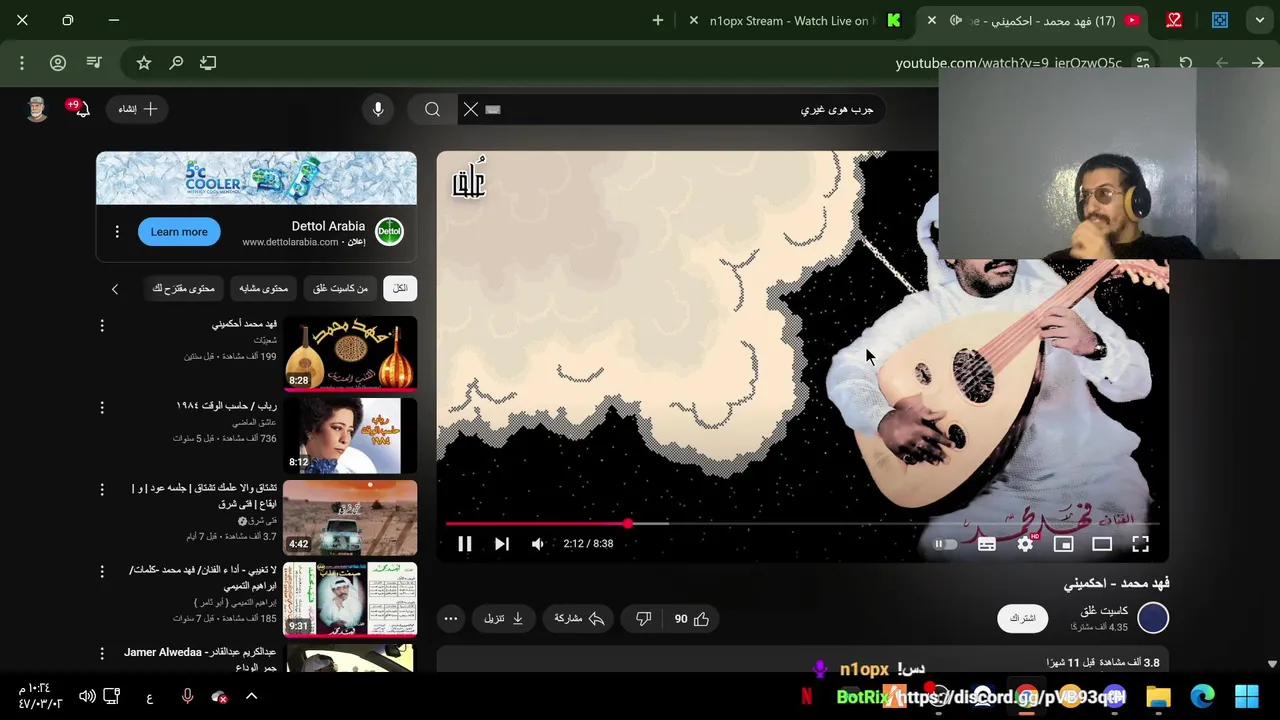Open options for فهد محمد أحكميني video
1280x720 pixels.
101,325
